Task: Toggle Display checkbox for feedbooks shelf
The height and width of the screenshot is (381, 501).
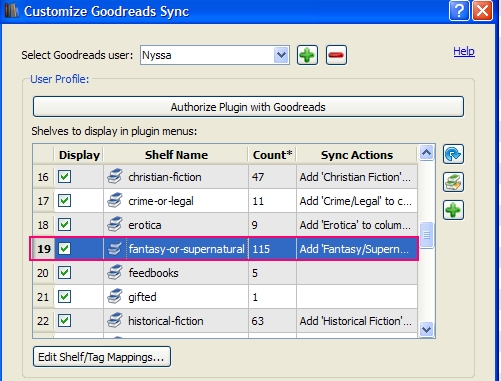Action: click(64, 273)
